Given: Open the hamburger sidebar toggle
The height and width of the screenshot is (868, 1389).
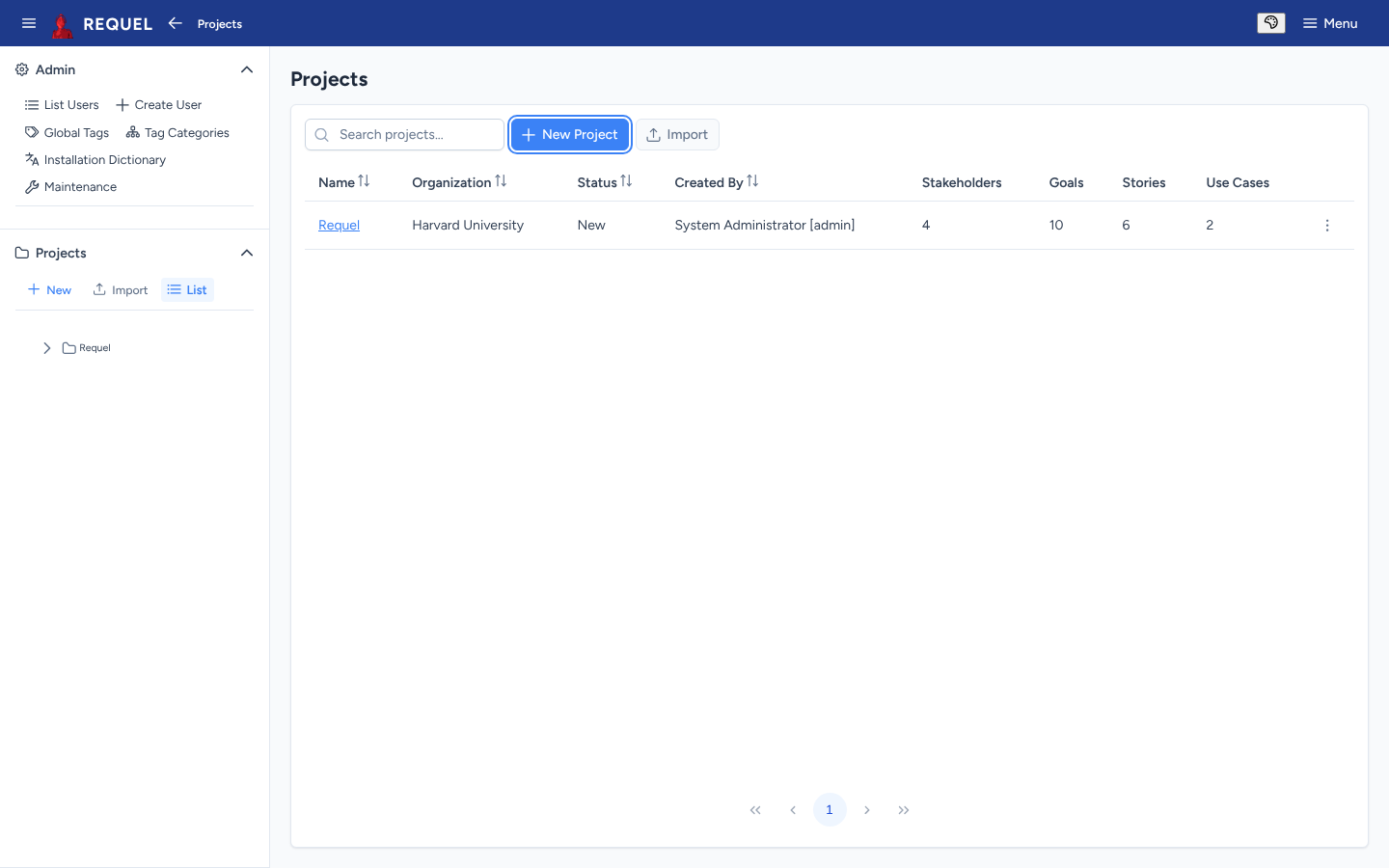Looking at the screenshot, I should (29, 23).
